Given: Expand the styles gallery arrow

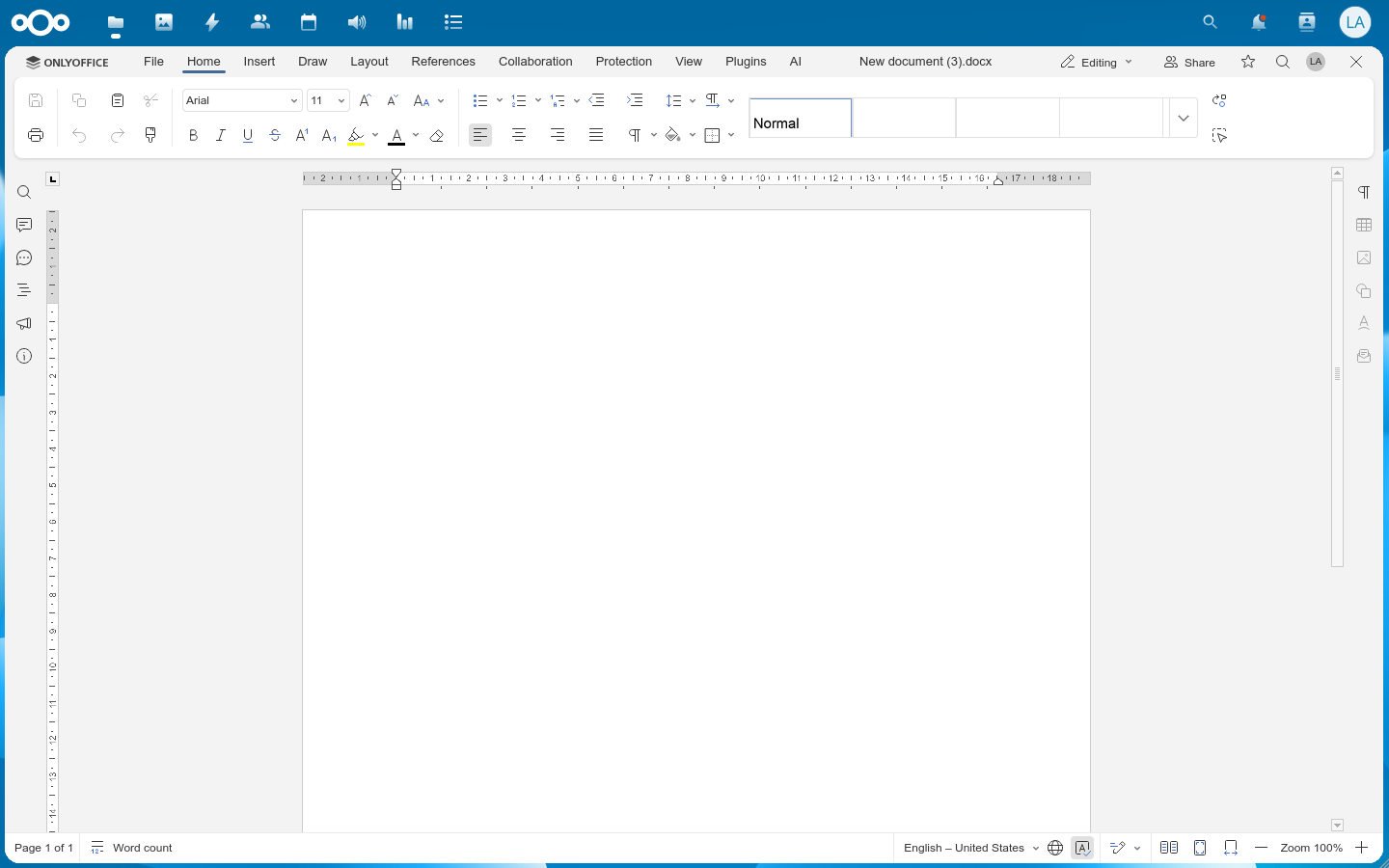Looking at the screenshot, I should [1184, 118].
